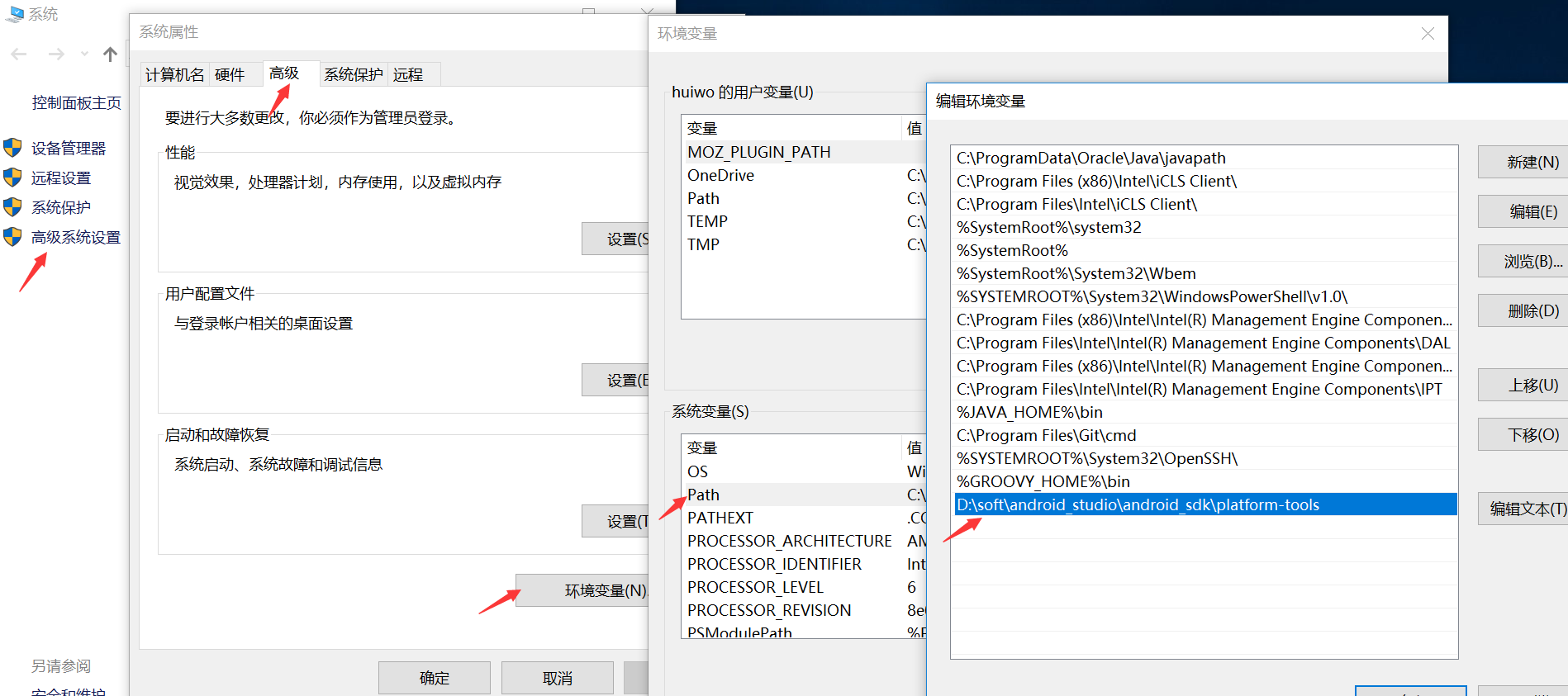
Task: Select %SystemRoot%\system32 entry
Action: click(1205, 227)
